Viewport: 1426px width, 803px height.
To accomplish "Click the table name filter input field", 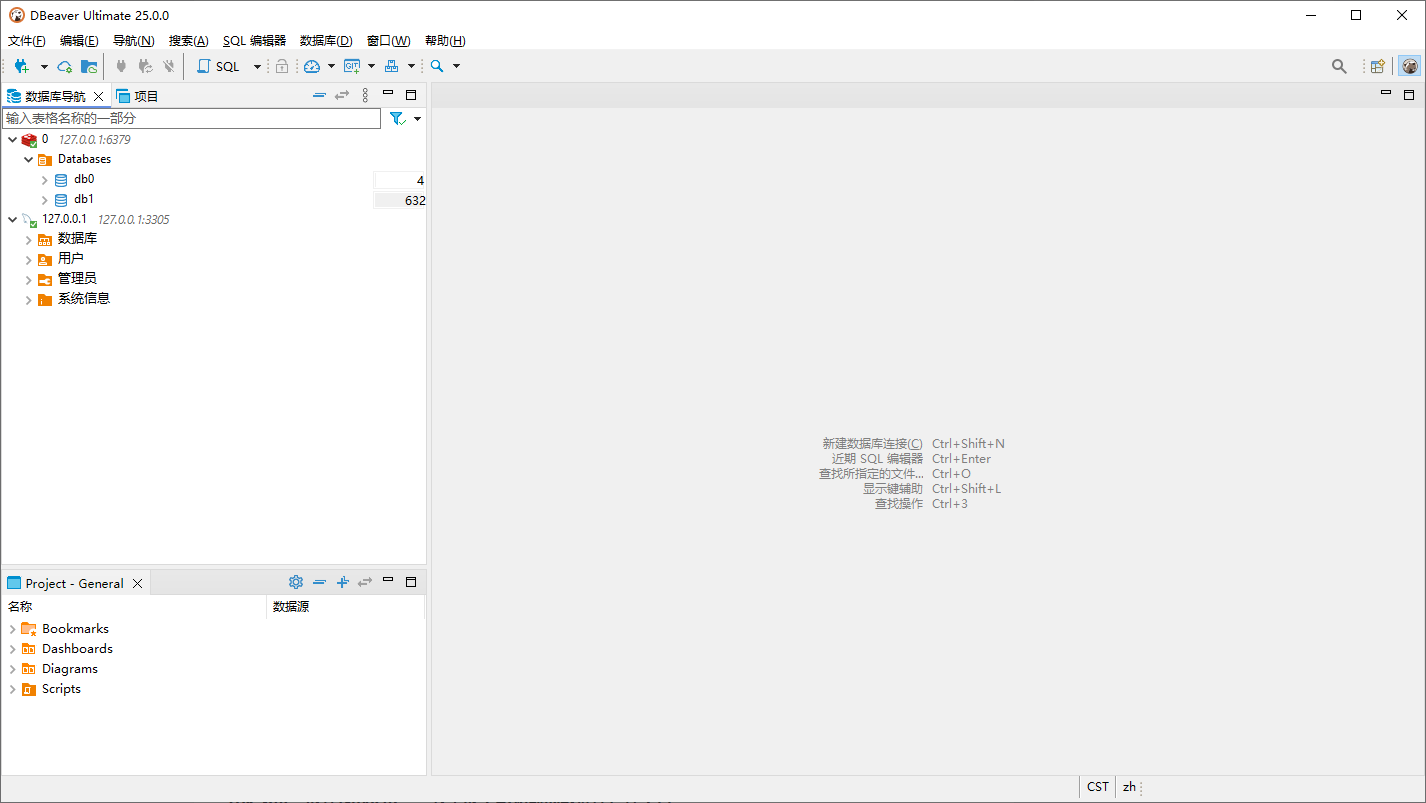I will [191, 118].
